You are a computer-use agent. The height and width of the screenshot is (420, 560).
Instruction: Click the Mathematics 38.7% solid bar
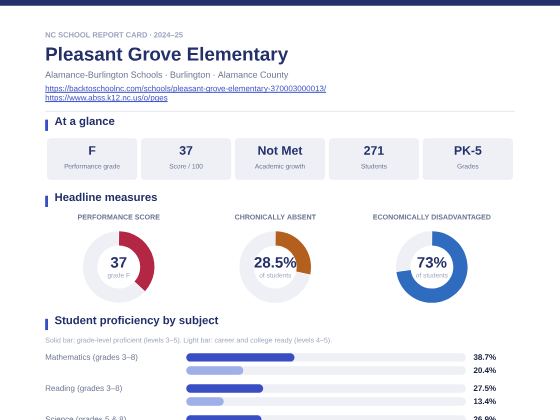240,357
